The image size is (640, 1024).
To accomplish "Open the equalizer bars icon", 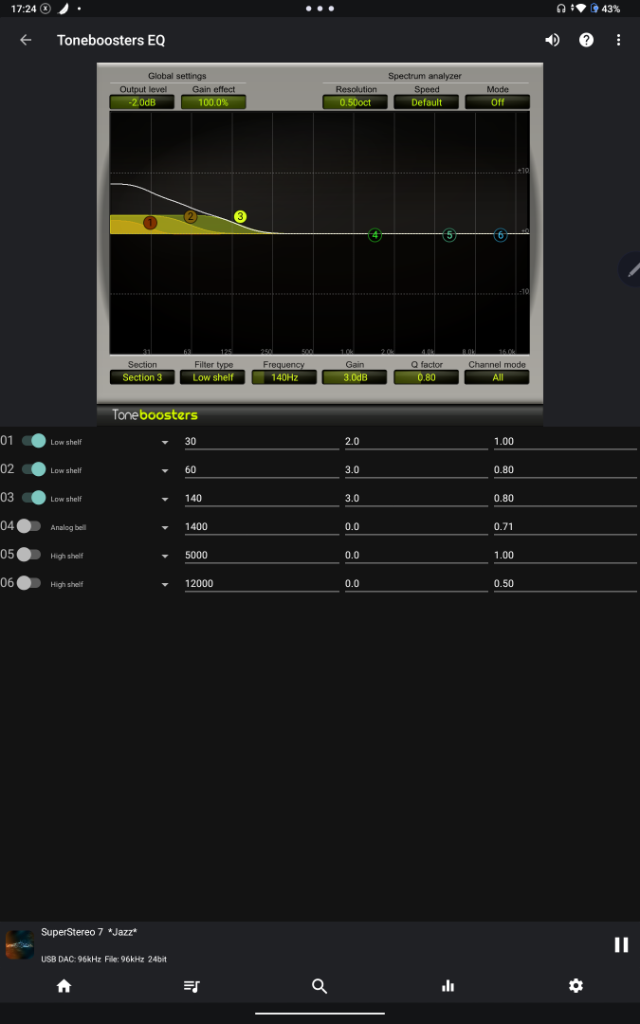I will pos(447,986).
